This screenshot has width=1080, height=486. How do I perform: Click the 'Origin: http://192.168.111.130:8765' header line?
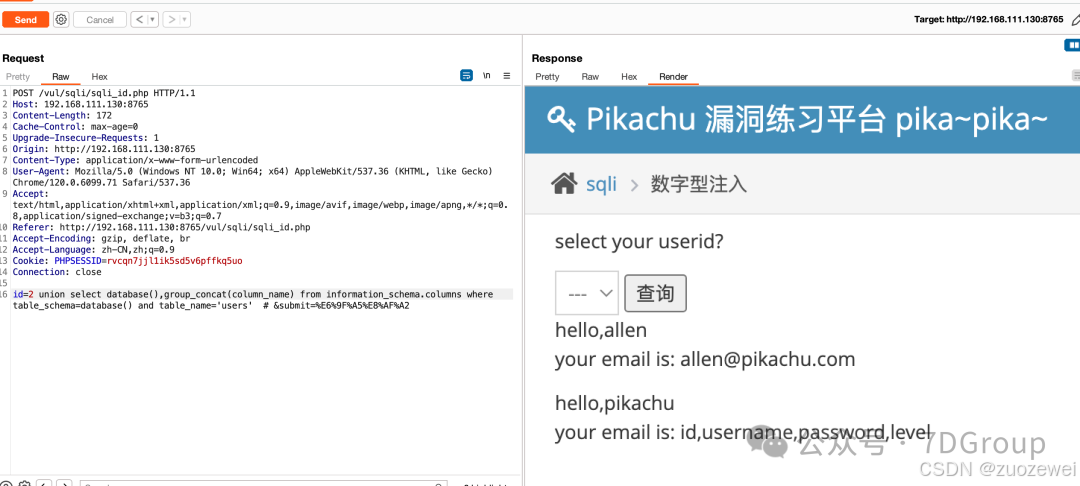point(104,149)
